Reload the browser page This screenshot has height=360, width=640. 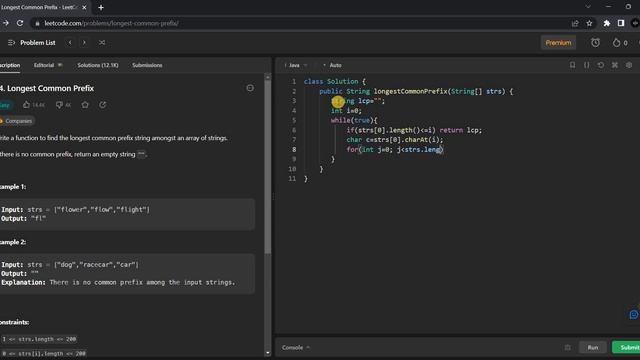(x=20, y=23)
